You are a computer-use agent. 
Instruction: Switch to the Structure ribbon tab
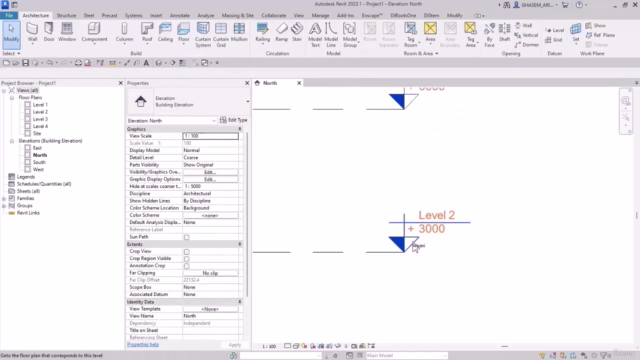click(66, 16)
